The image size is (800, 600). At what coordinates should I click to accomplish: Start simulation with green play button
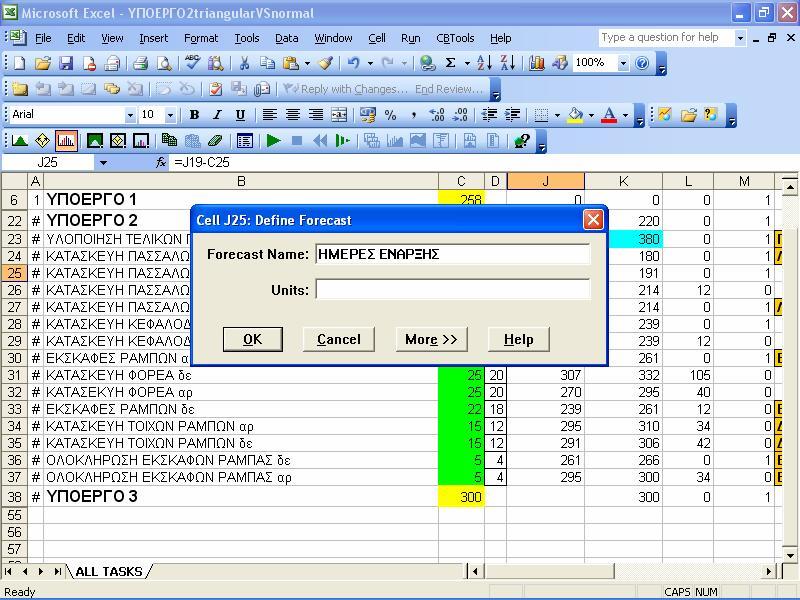(x=273, y=141)
